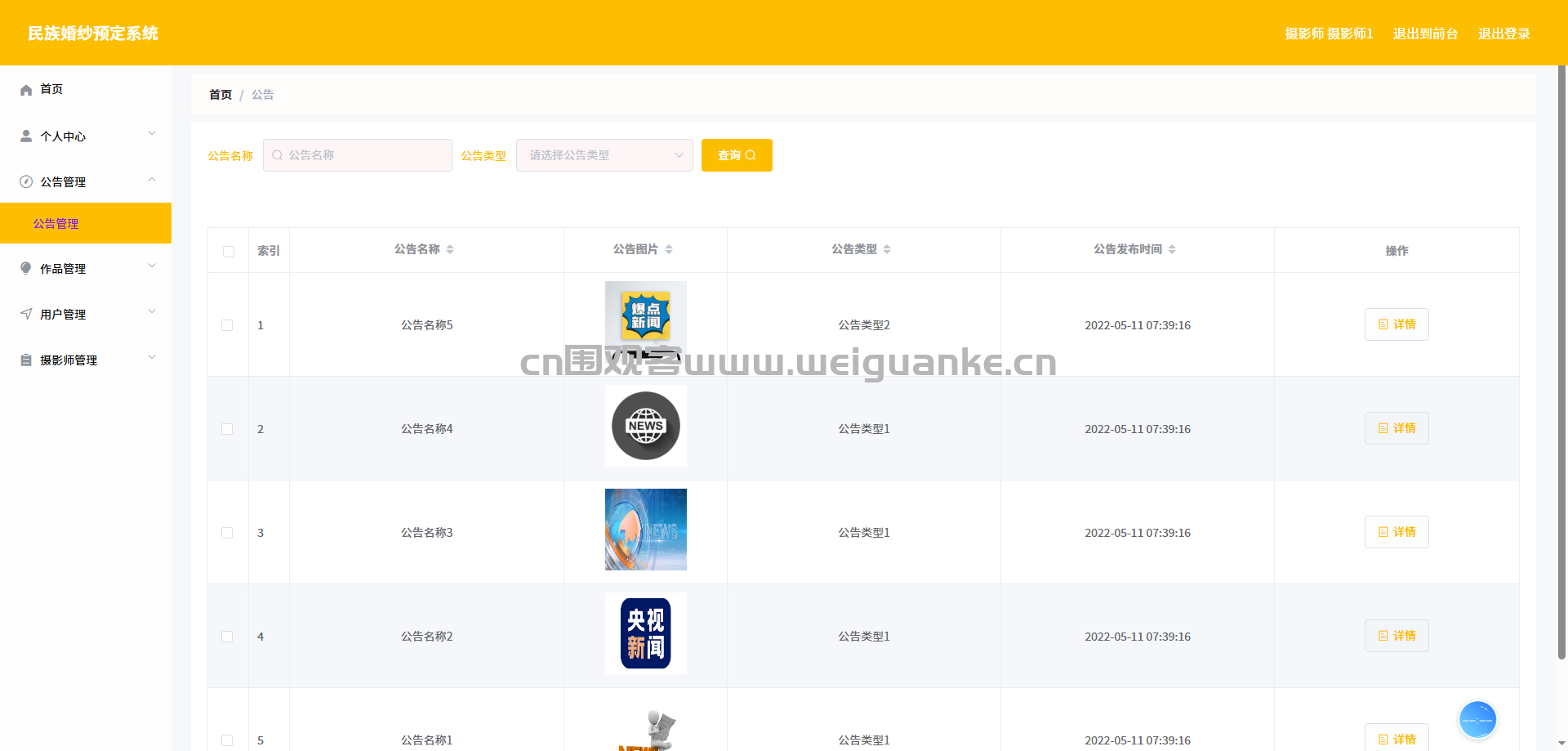Click the 央视新闻 thumbnail image
Viewport: 1568px width, 751px height.
click(646, 633)
